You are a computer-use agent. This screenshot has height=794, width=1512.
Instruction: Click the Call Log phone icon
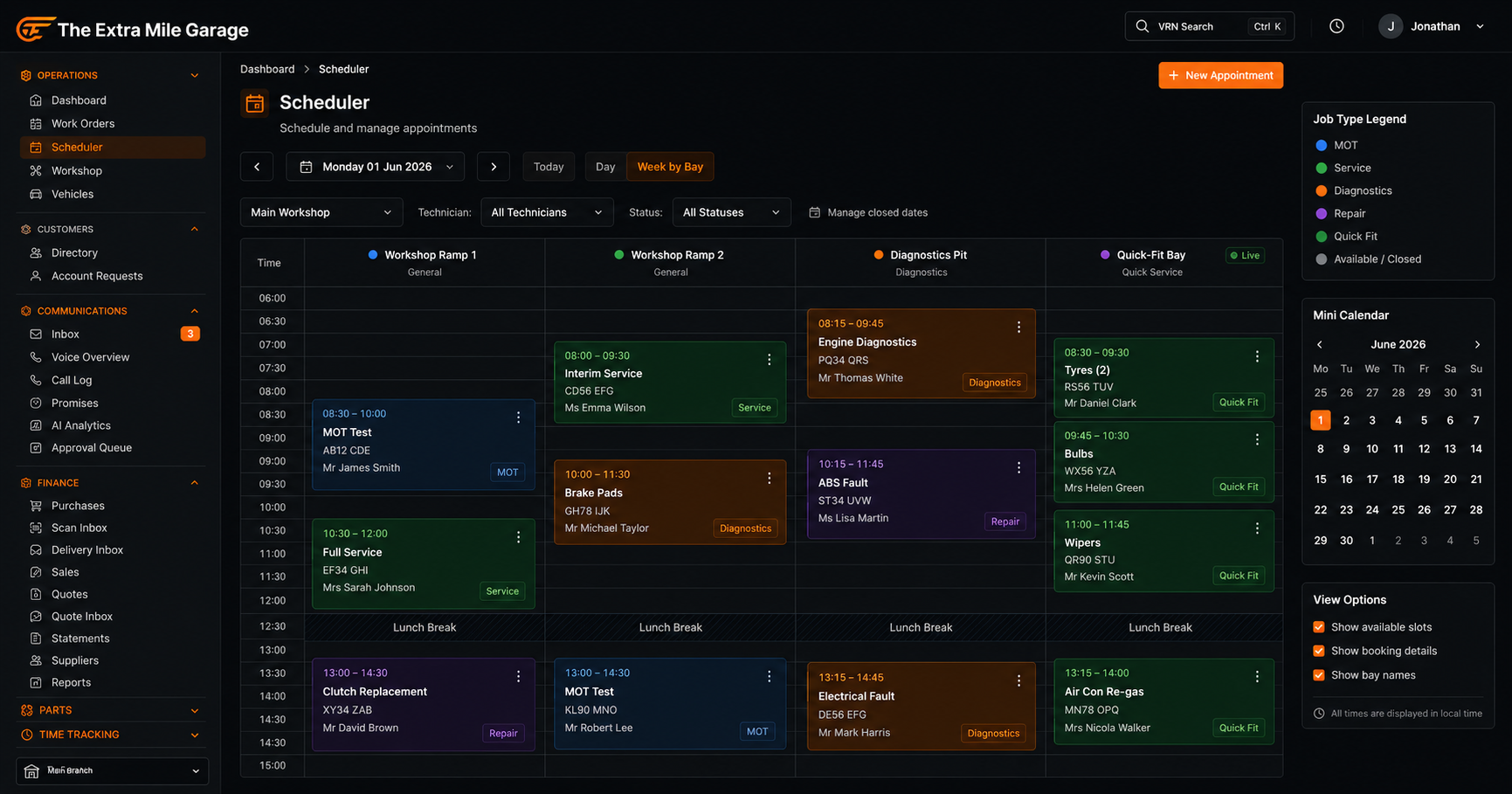36,380
